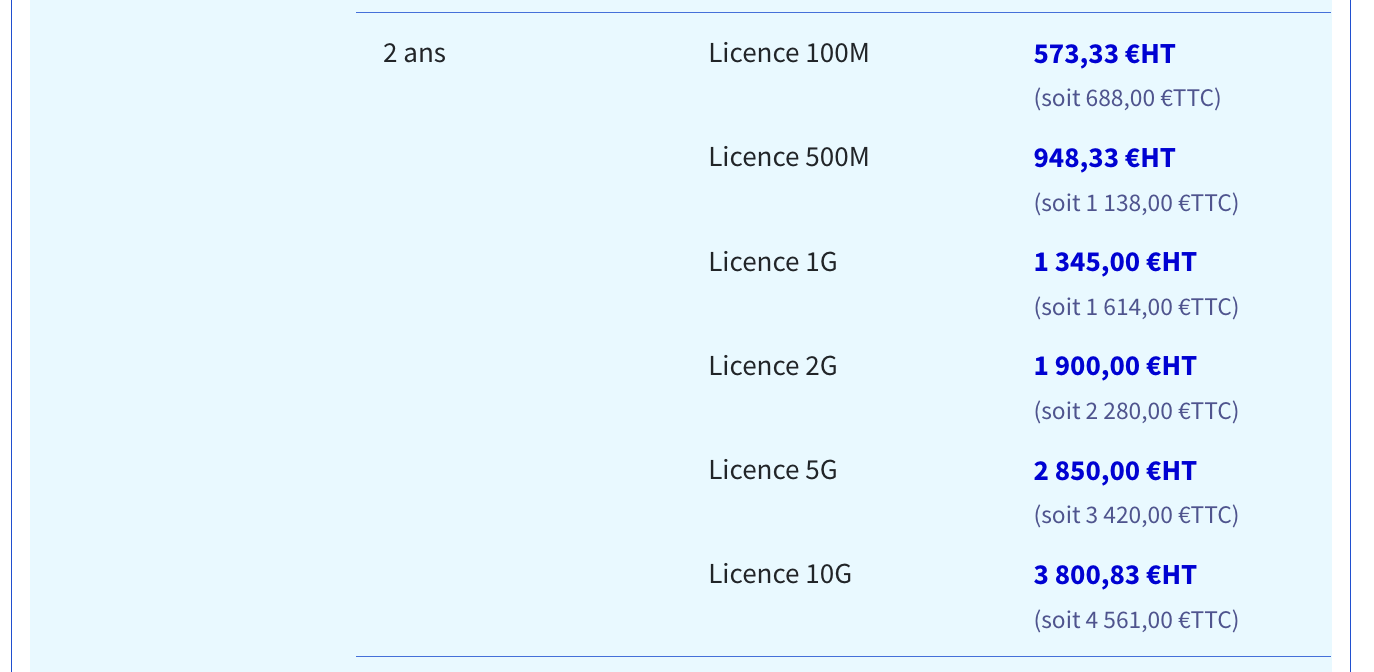1374x672 pixels.
Task: Click the 1 345,00 €HT price
Action: (x=1115, y=262)
